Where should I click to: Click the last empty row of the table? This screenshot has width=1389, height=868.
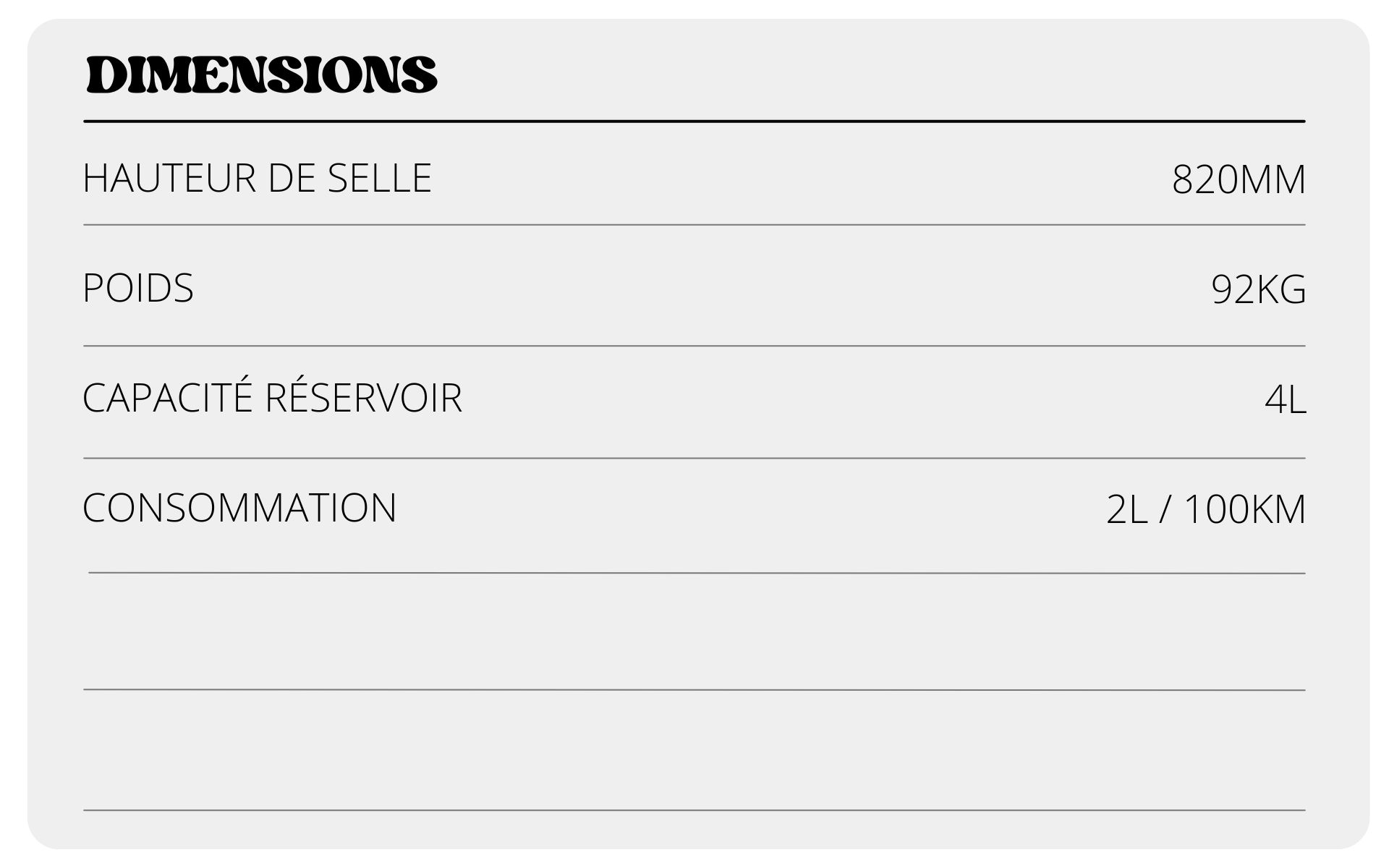click(x=694, y=750)
